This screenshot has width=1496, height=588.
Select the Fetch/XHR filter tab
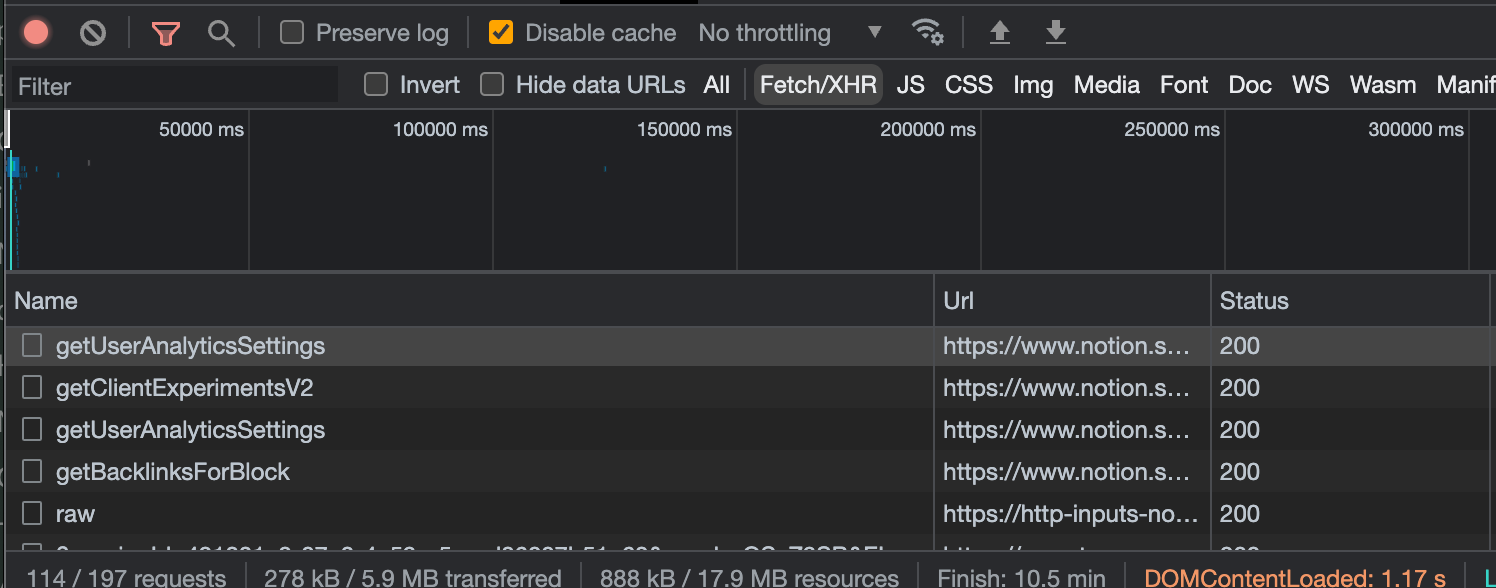pyautogui.click(x=818, y=85)
